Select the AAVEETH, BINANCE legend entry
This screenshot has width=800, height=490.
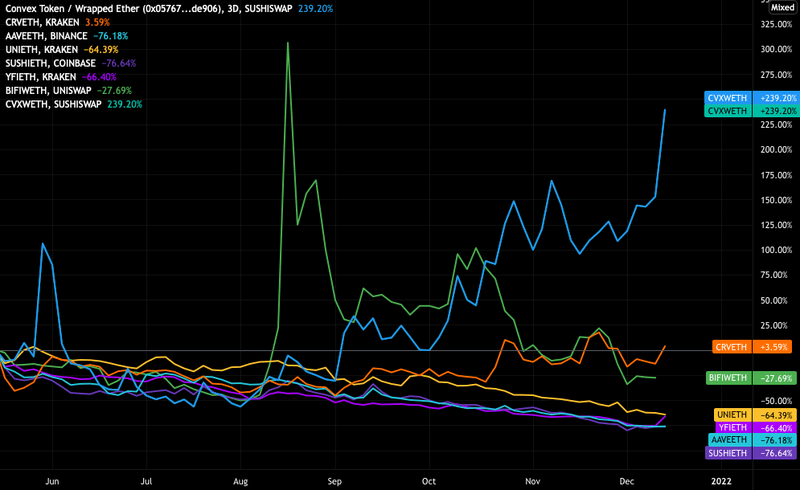click(x=46, y=36)
